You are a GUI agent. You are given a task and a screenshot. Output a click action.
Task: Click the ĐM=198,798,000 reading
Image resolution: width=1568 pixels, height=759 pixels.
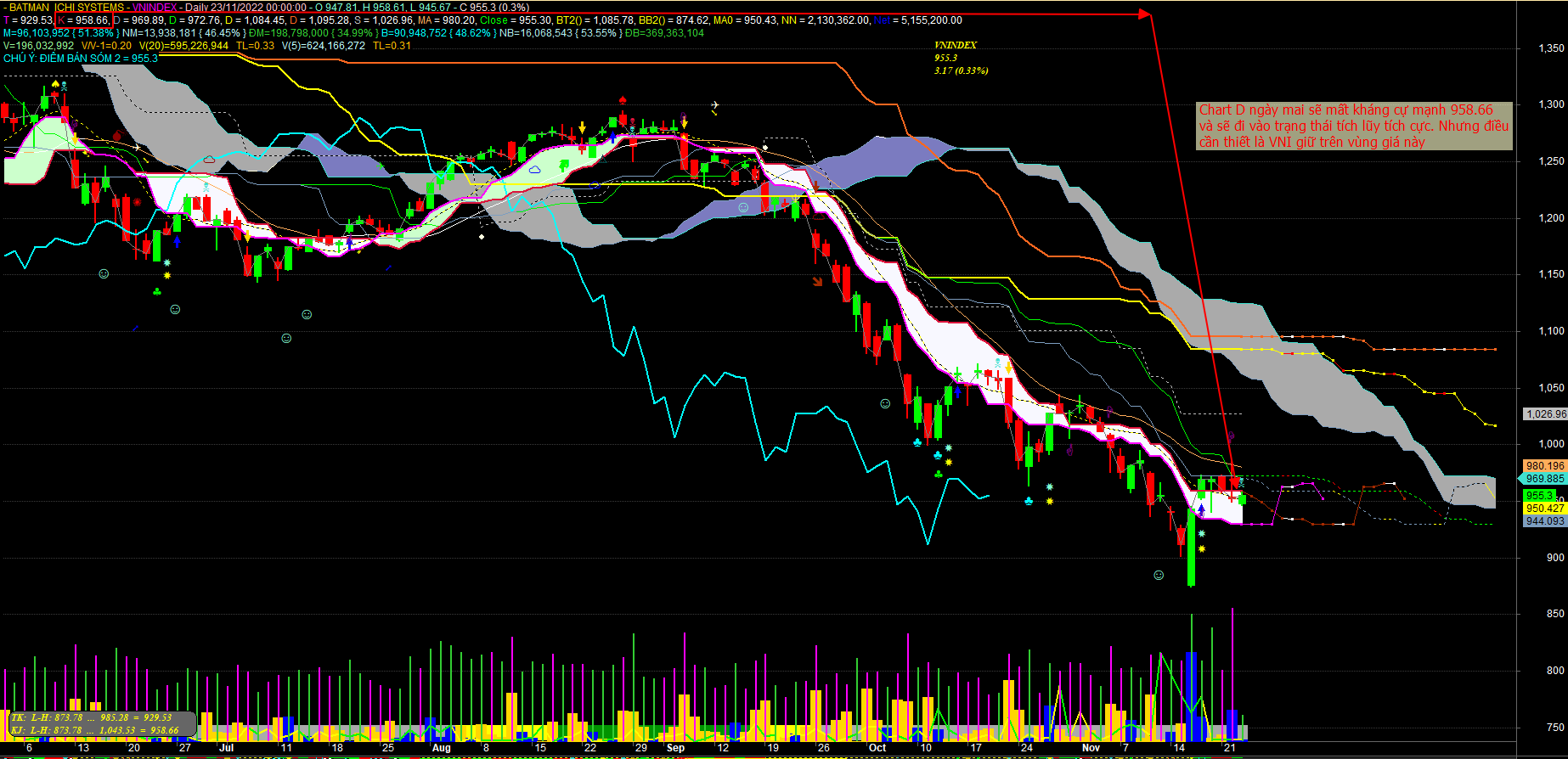coord(289,33)
